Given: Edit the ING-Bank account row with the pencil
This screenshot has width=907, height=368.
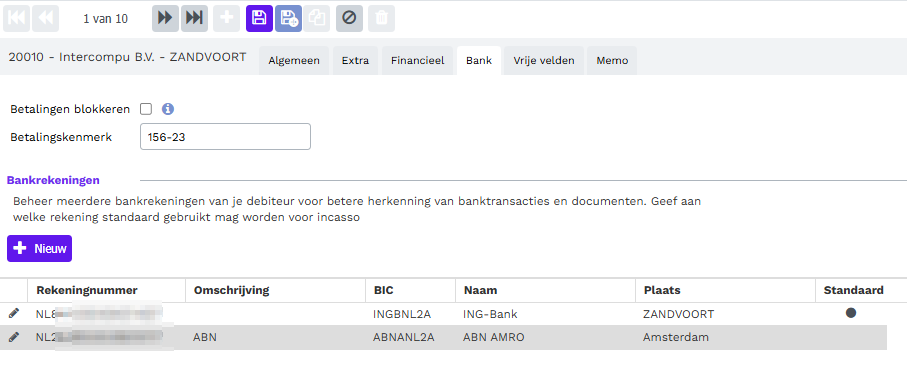Looking at the screenshot, I should (x=14, y=314).
